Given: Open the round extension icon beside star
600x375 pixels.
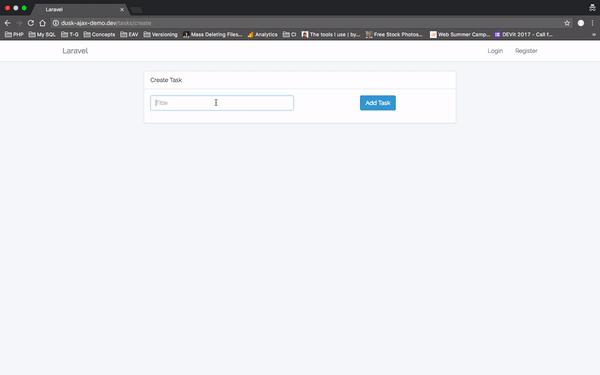Looking at the screenshot, I should (580, 23).
